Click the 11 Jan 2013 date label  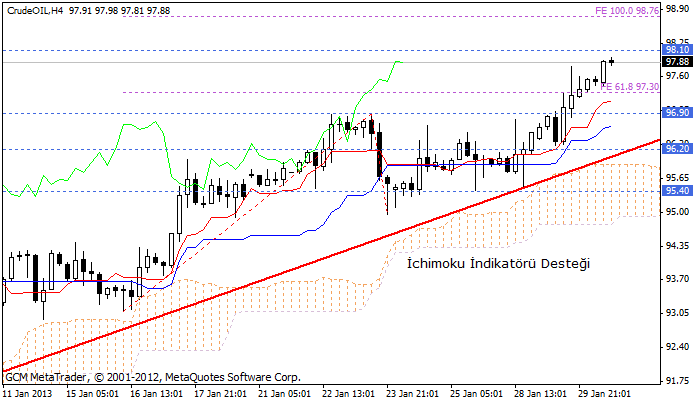click(27, 393)
